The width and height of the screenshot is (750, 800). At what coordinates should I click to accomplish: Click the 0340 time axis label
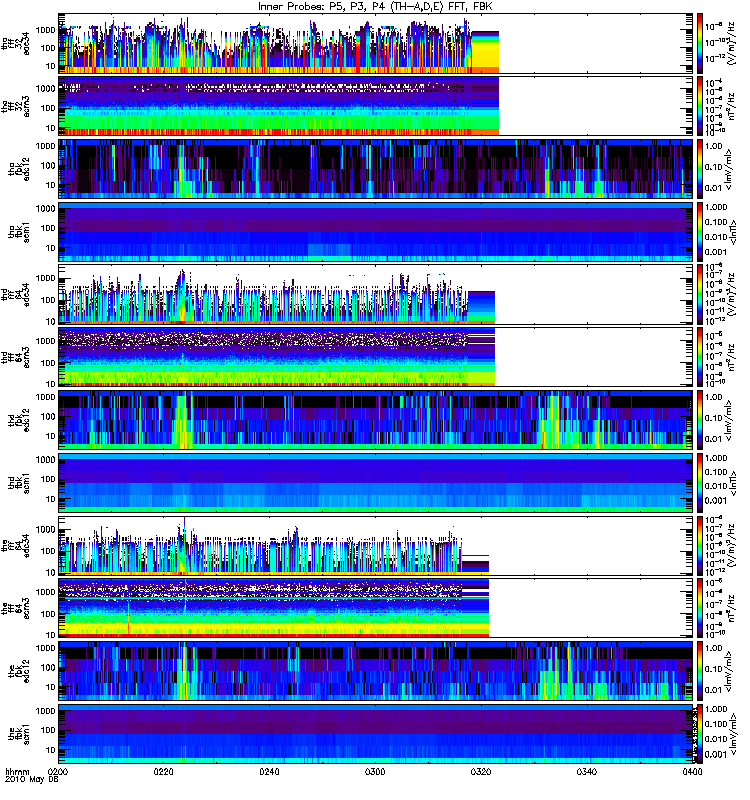click(x=587, y=771)
